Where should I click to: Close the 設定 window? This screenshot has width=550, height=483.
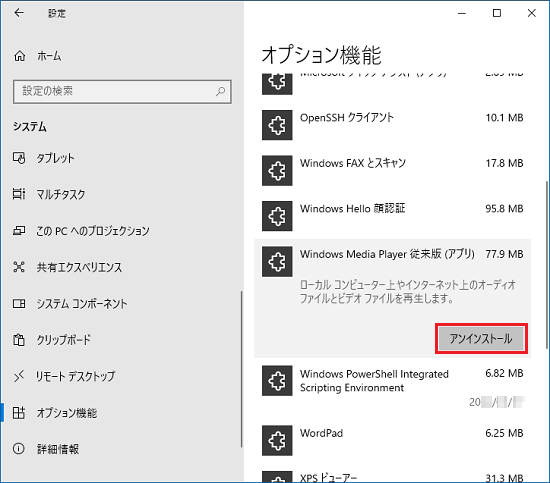(532, 13)
